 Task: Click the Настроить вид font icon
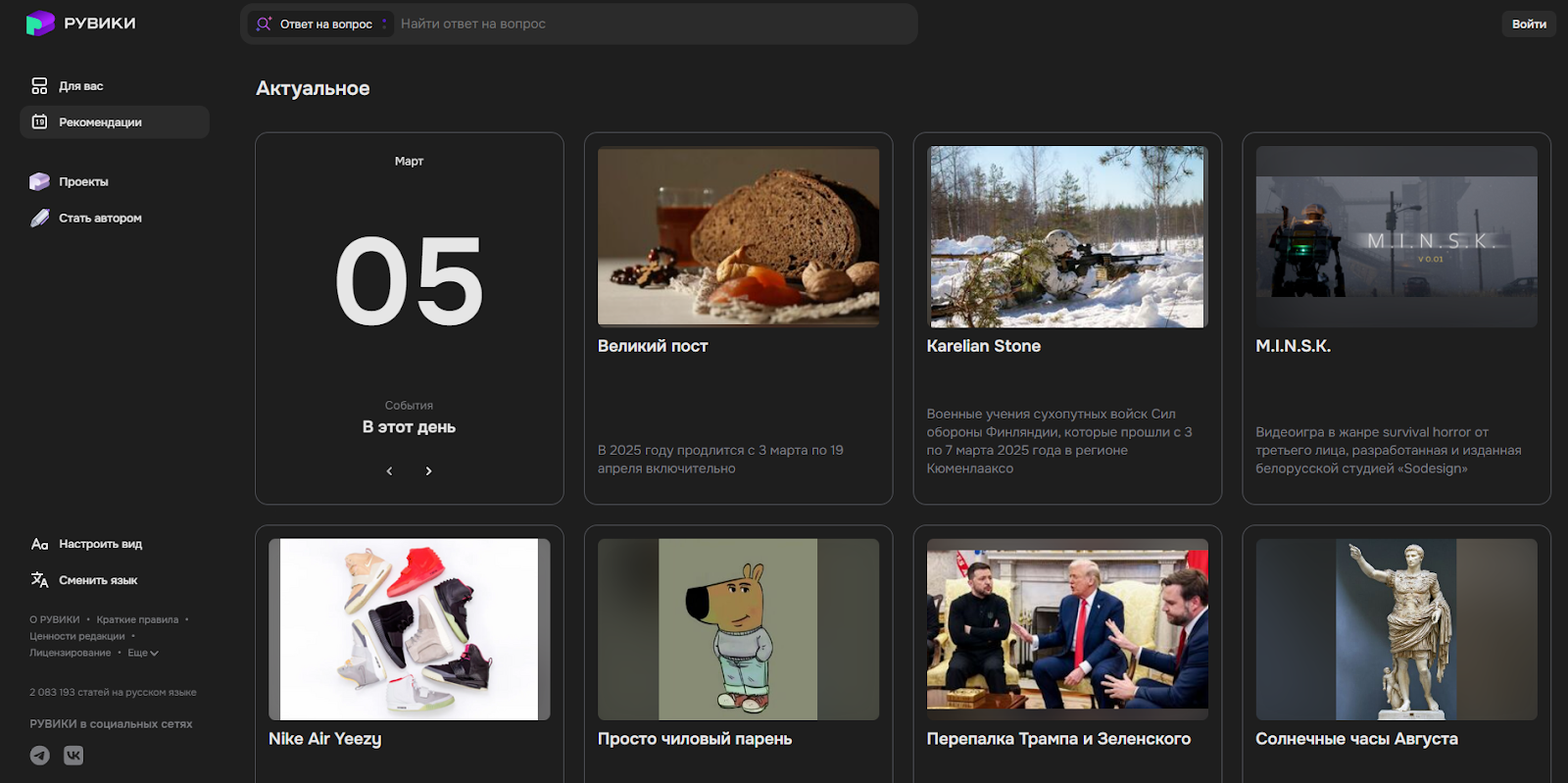click(x=39, y=544)
